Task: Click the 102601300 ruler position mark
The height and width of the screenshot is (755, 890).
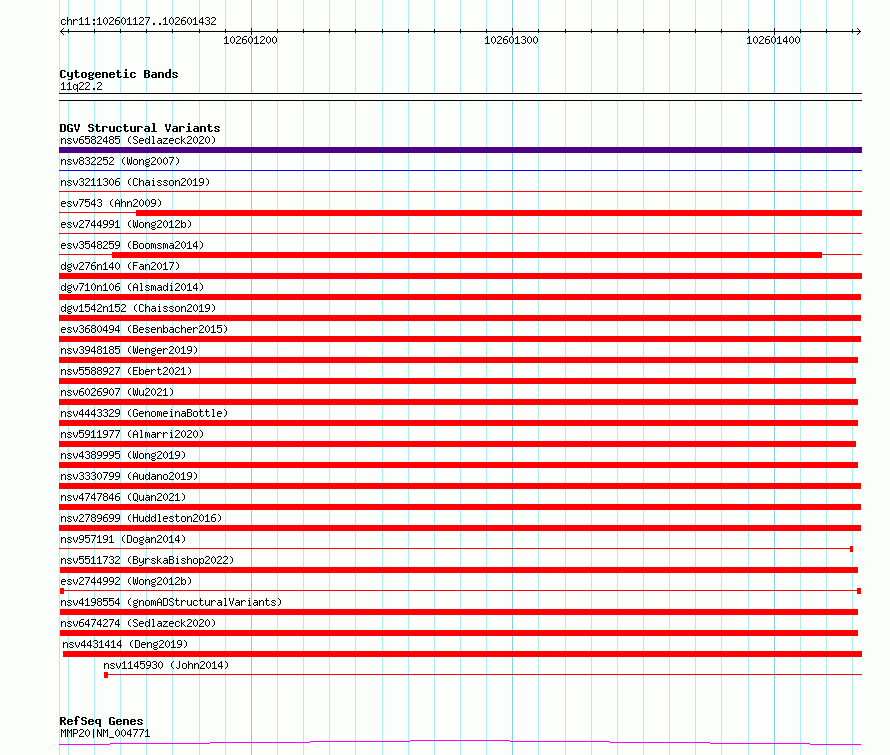Action: click(511, 40)
